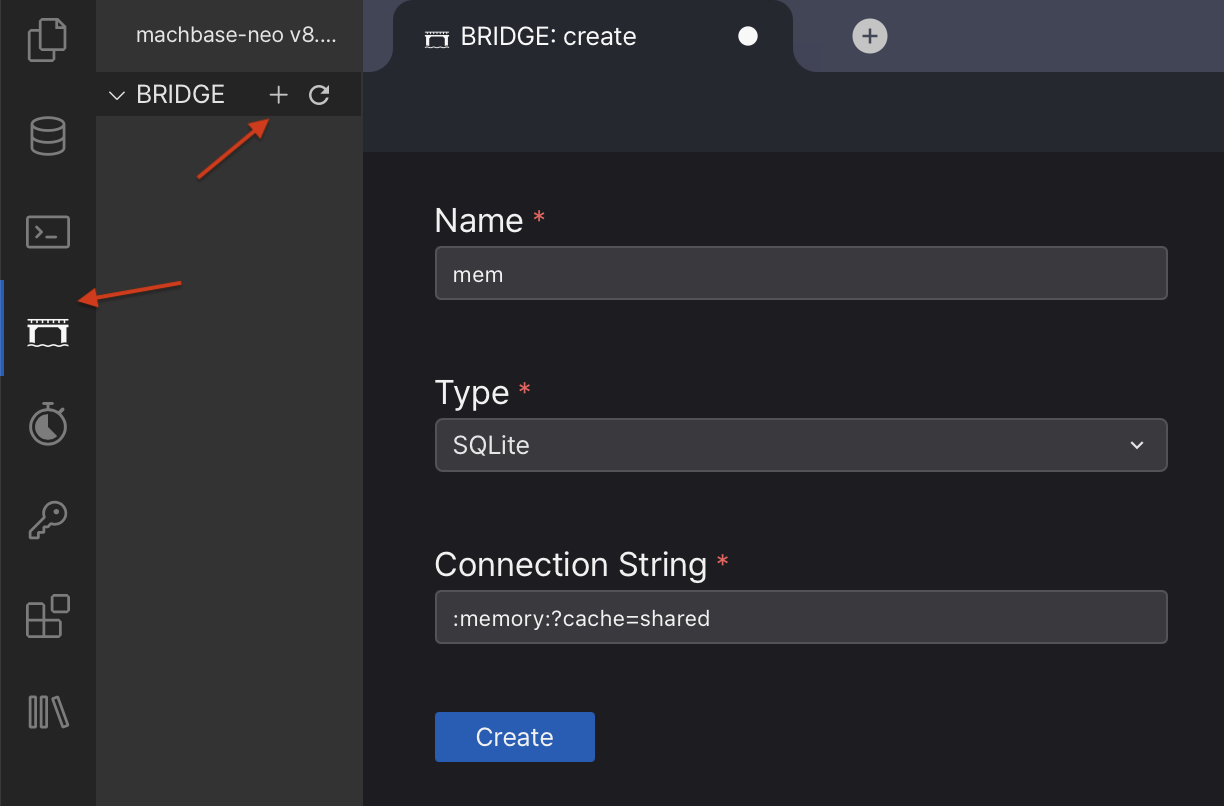Open the references library books icon

pyautogui.click(x=47, y=712)
